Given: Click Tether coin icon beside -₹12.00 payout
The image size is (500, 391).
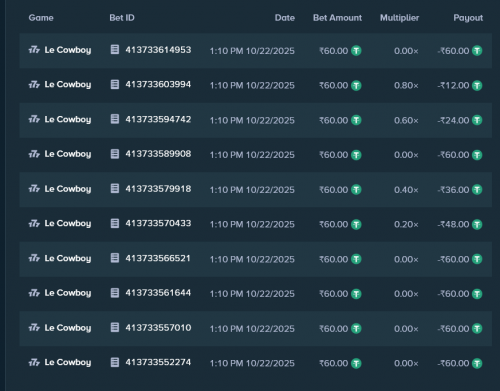Looking at the screenshot, I should click(477, 86).
